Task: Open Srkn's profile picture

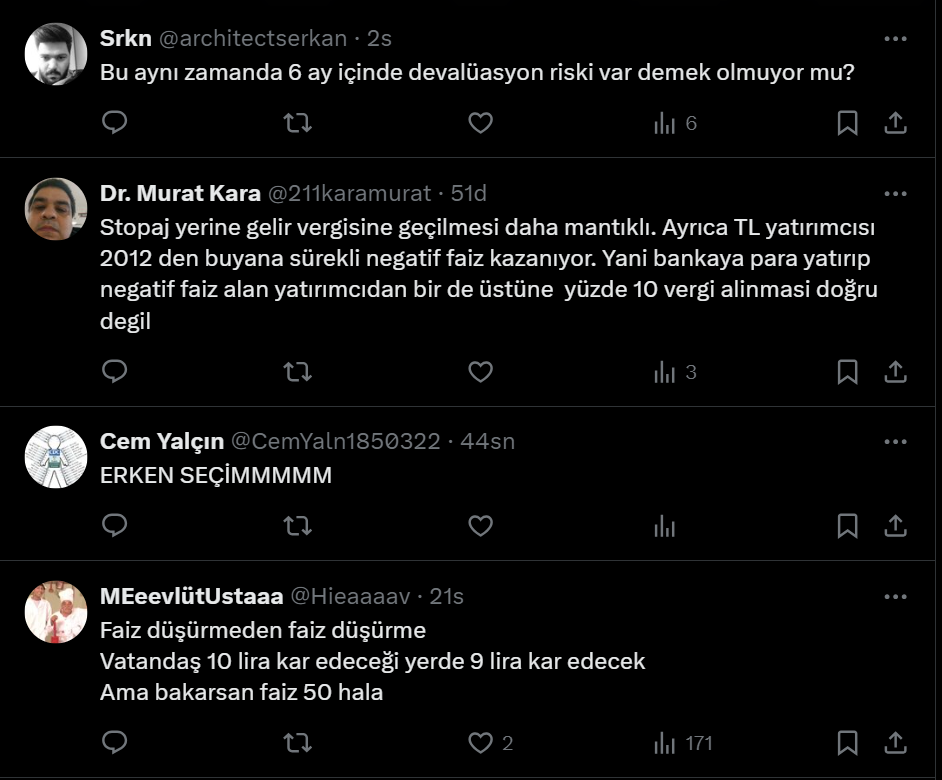Action: point(55,54)
